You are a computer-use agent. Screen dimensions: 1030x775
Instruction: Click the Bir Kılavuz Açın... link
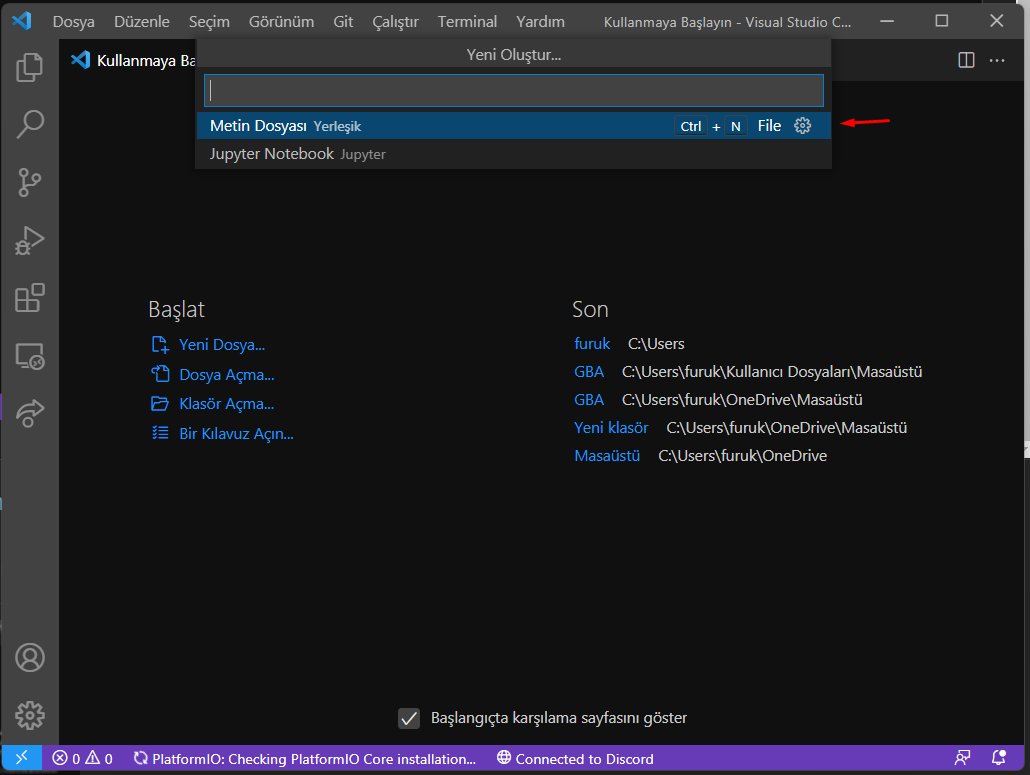pos(236,433)
